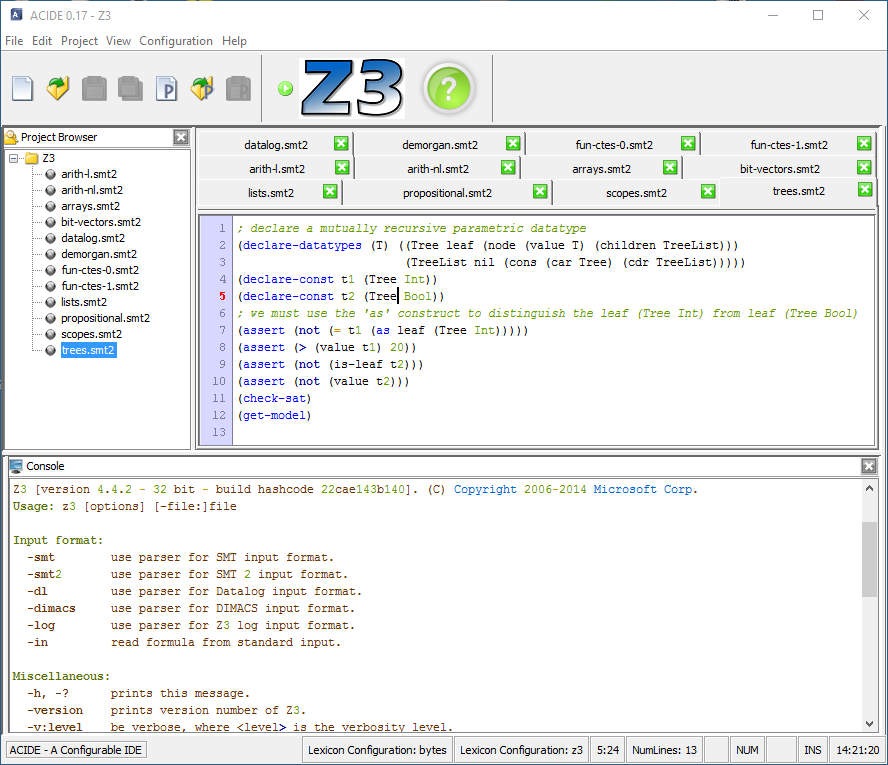Close the Console panel
The image size is (888, 765).
click(869, 466)
